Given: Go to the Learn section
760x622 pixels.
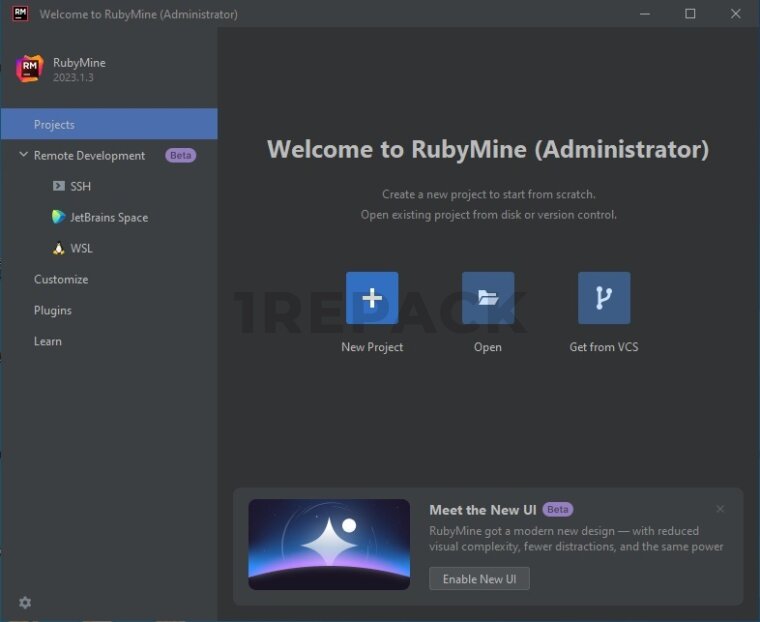Looking at the screenshot, I should (48, 342).
